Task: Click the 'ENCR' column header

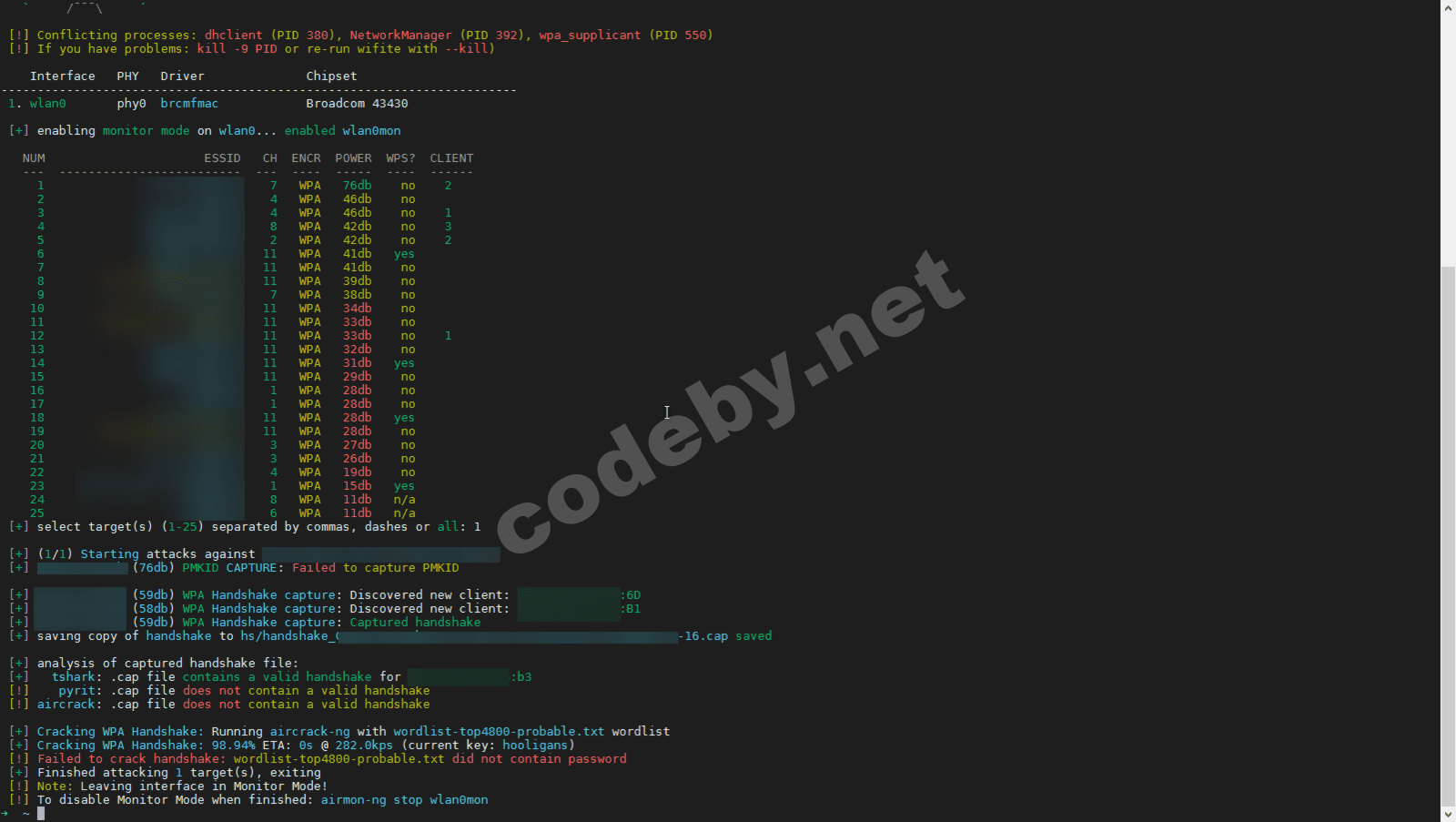Action: click(306, 158)
